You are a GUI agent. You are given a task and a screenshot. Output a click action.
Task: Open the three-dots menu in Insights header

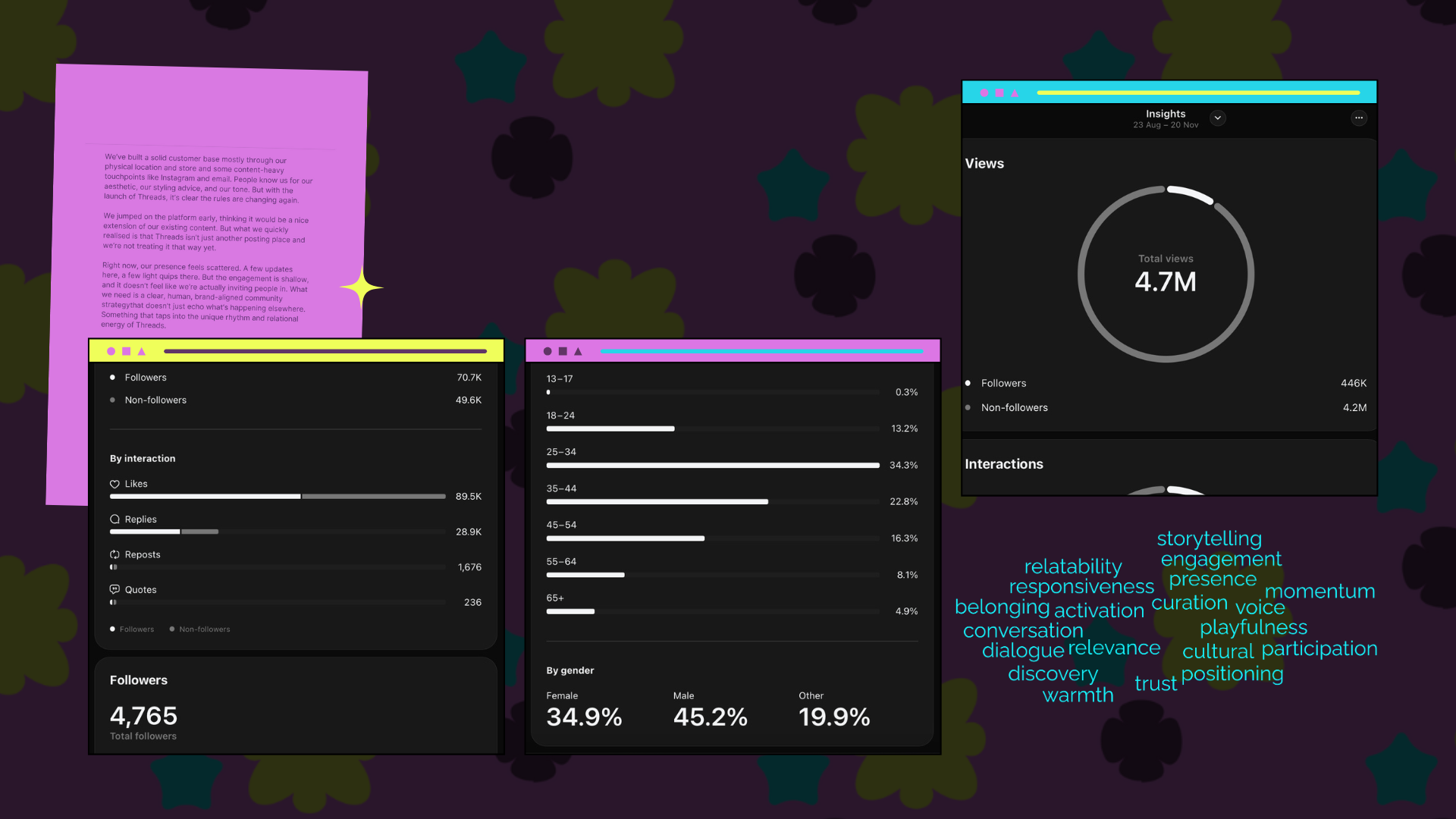pyautogui.click(x=1359, y=118)
